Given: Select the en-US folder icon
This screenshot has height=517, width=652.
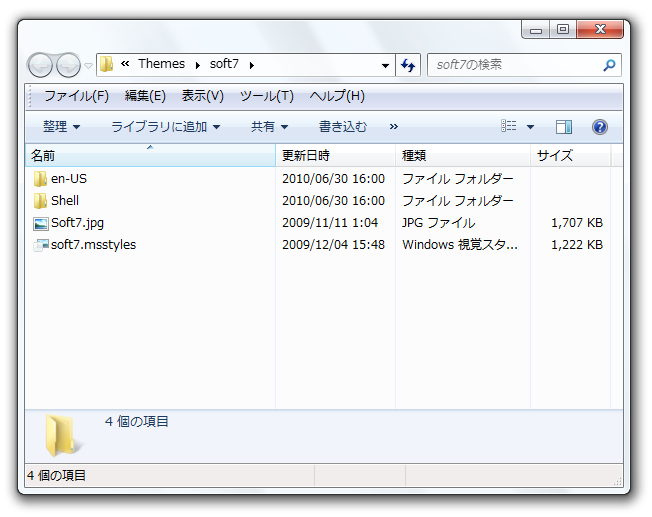Looking at the screenshot, I should pyautogui.click(x=40, y=179).
